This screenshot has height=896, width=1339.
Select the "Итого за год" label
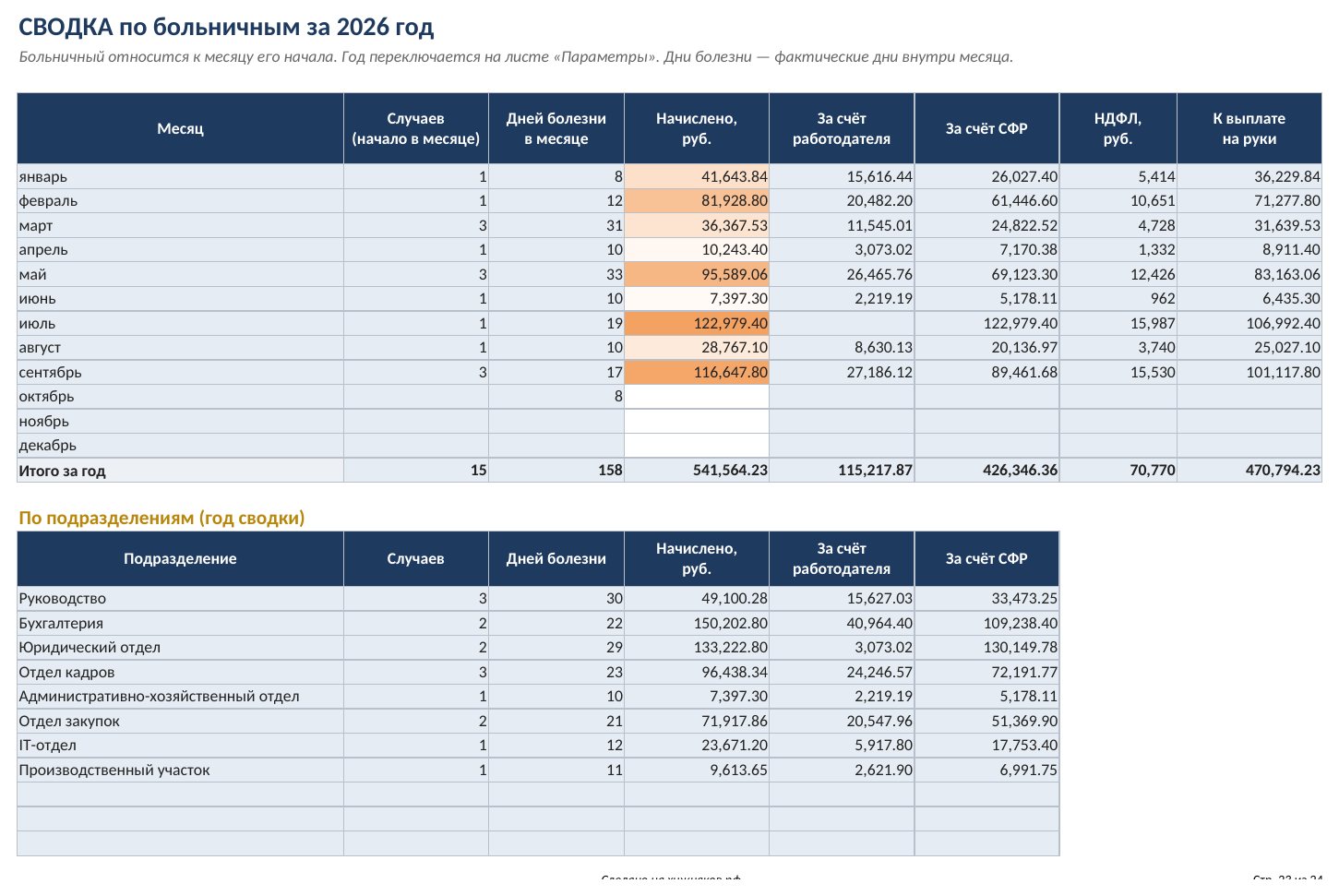coord(180,471)
